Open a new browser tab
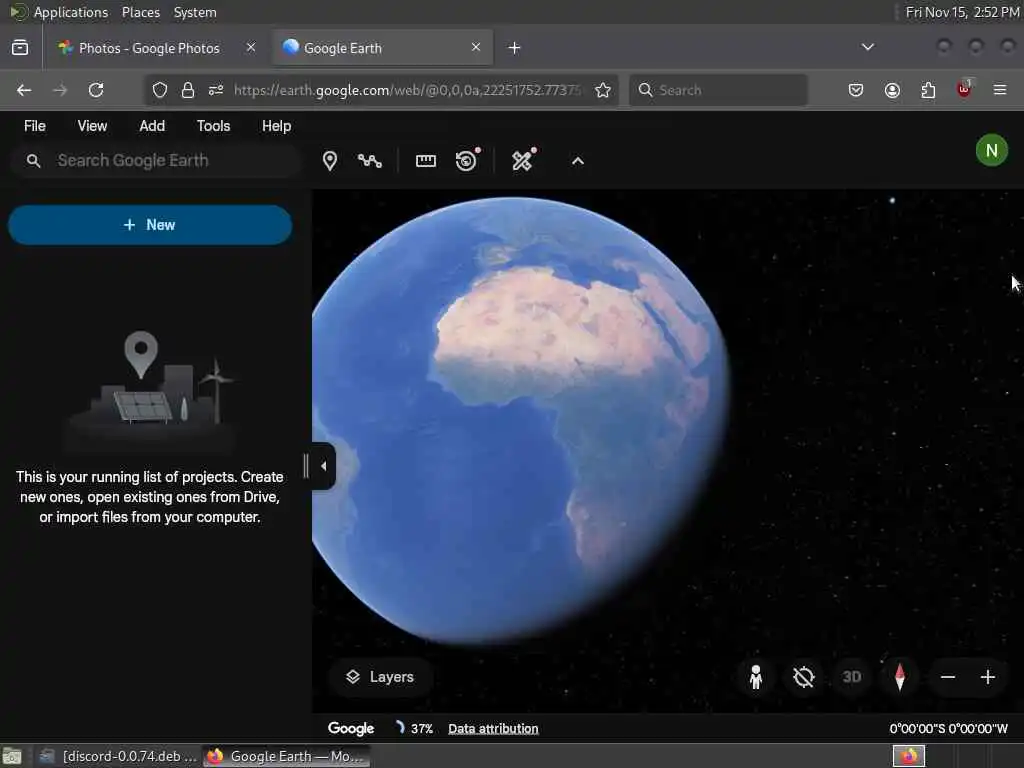The width and height of the screenshot is (1024, 768). click(x=515, y=48)
